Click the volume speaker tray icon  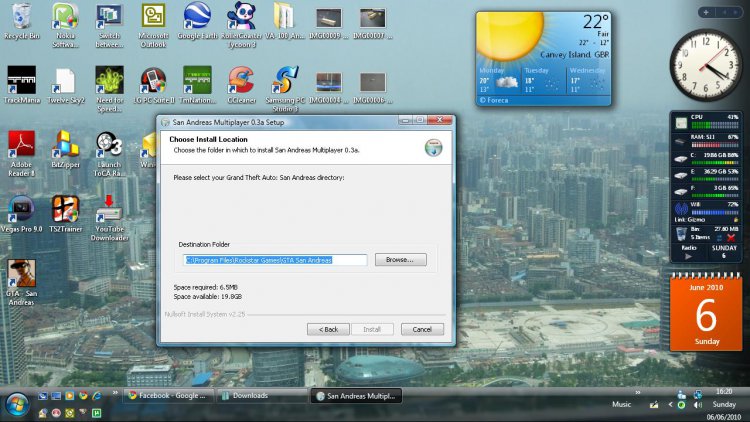[698, 405]
